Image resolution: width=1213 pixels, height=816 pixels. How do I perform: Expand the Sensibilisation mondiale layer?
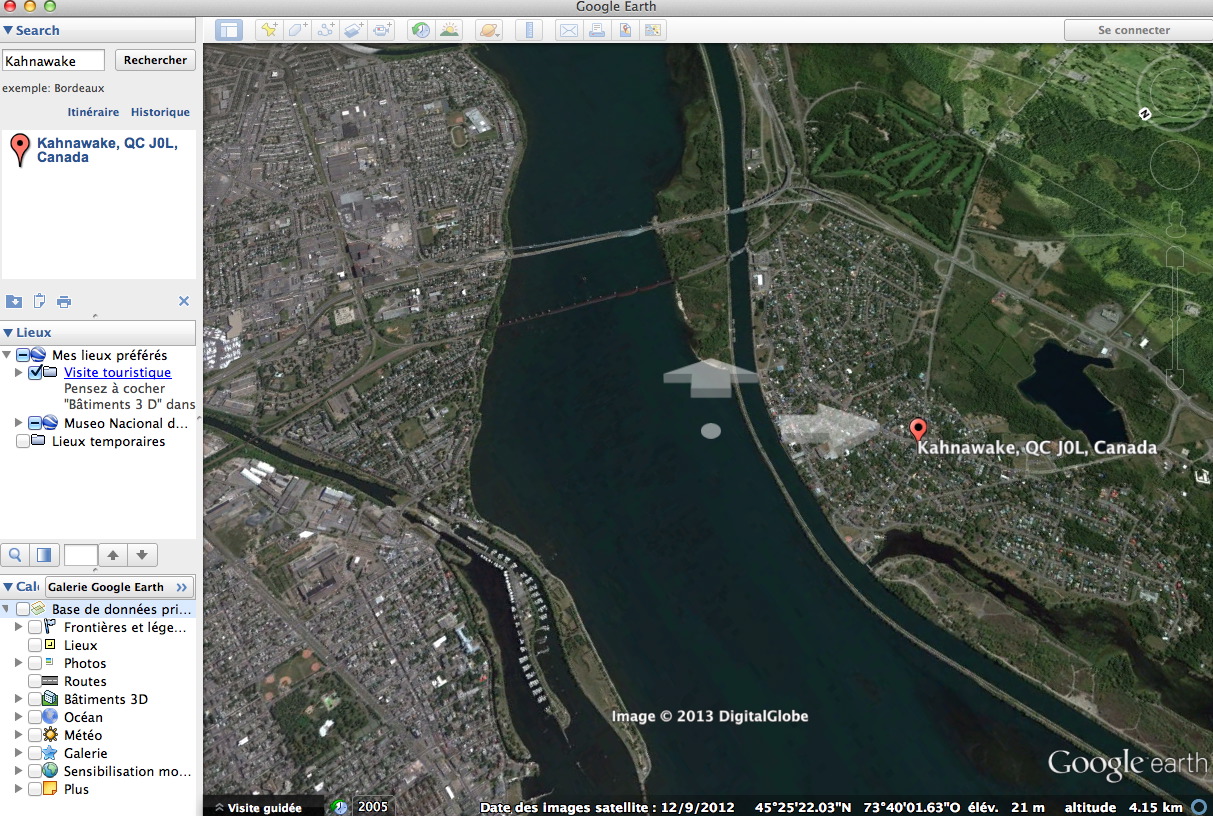point(19,771)
